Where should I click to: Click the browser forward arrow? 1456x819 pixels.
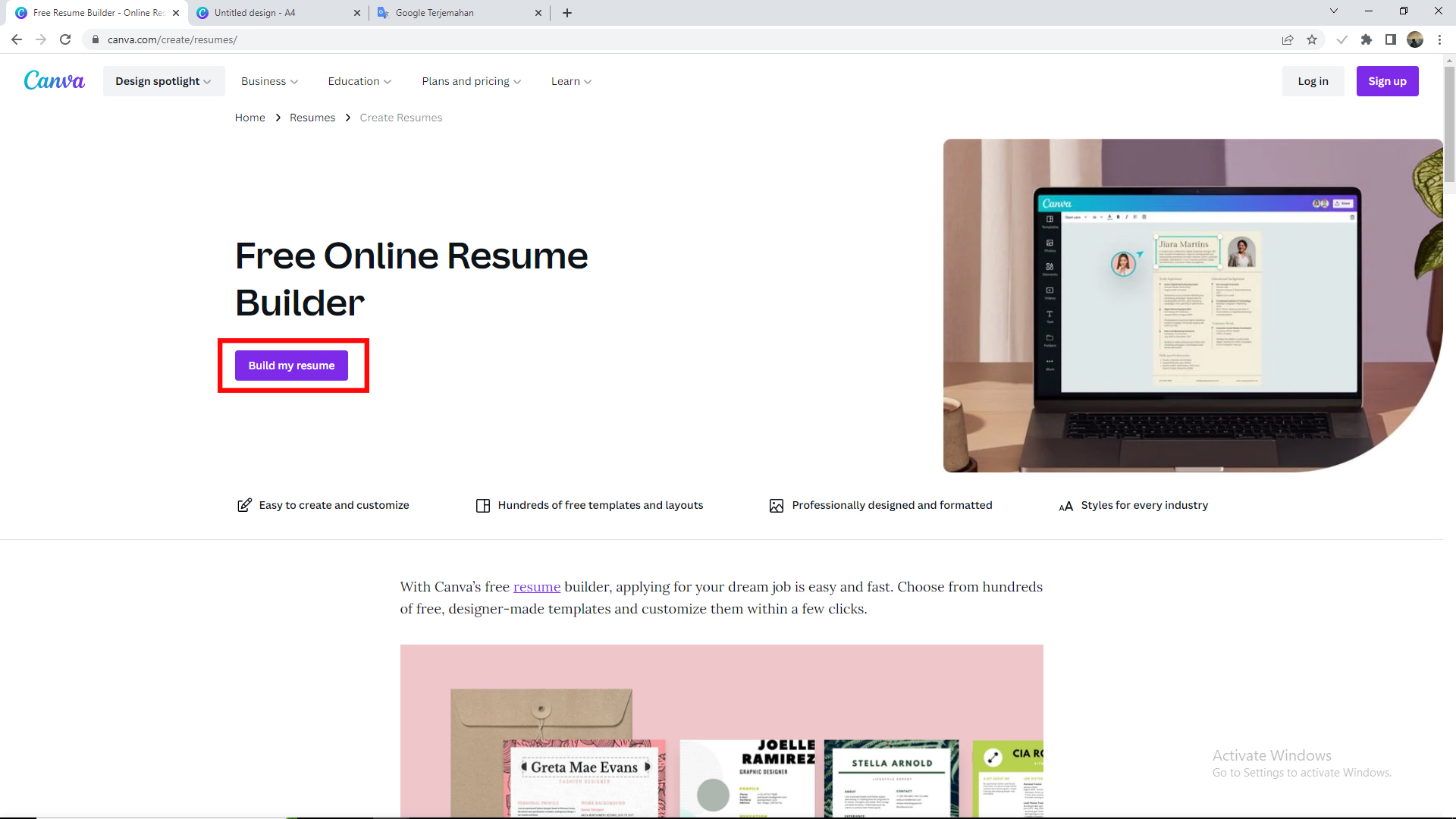[x=41, y=39]
